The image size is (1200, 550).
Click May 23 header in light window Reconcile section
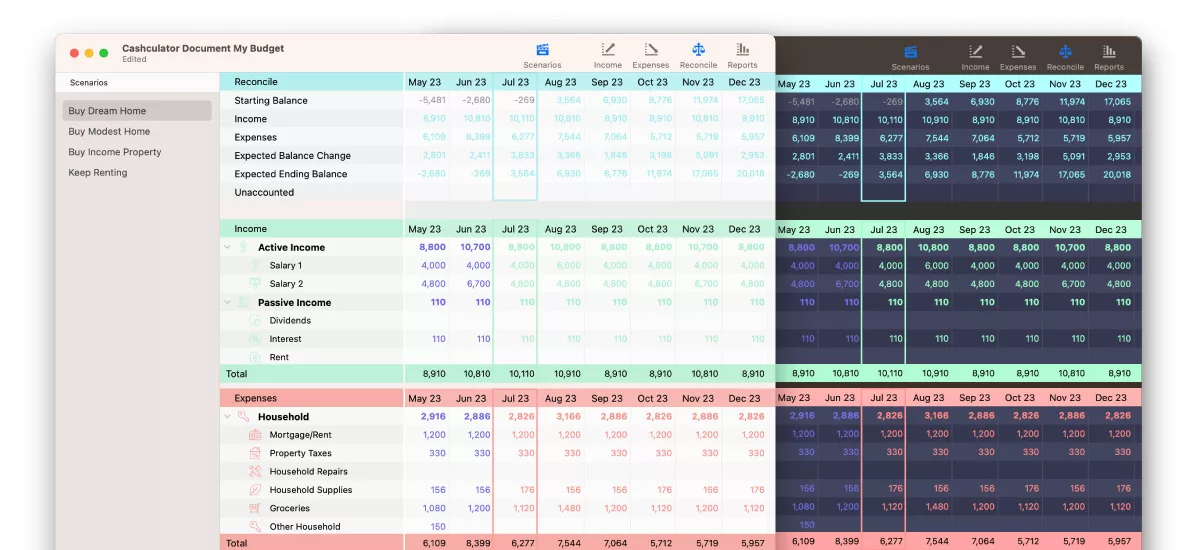point(424,82)
